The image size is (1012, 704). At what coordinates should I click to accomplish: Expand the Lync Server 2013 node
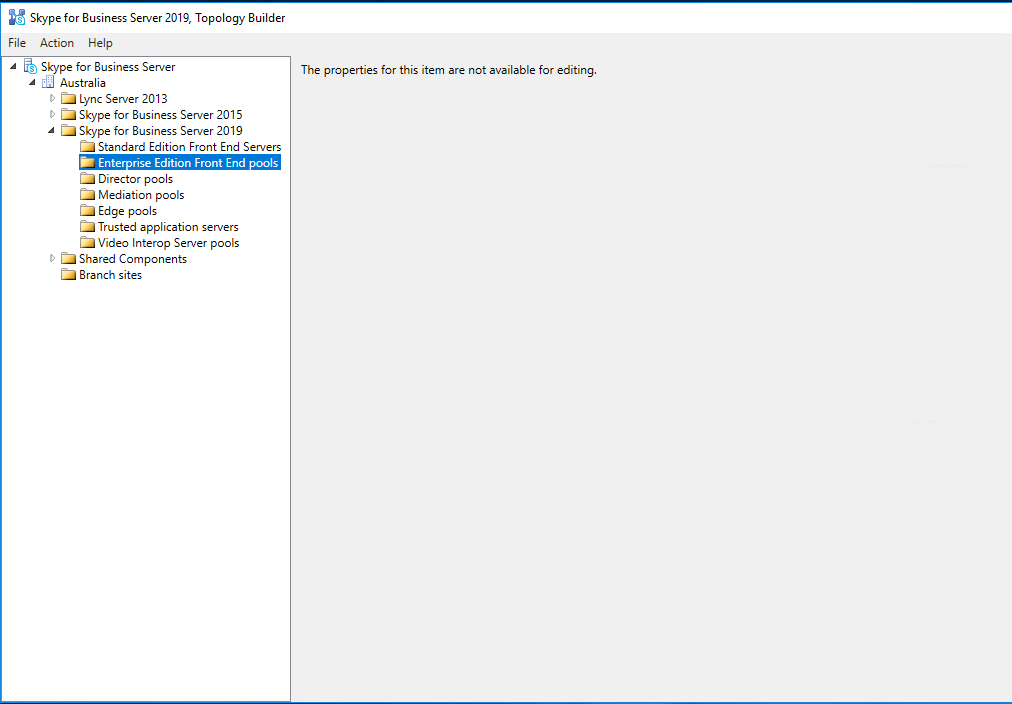point(53,99)
